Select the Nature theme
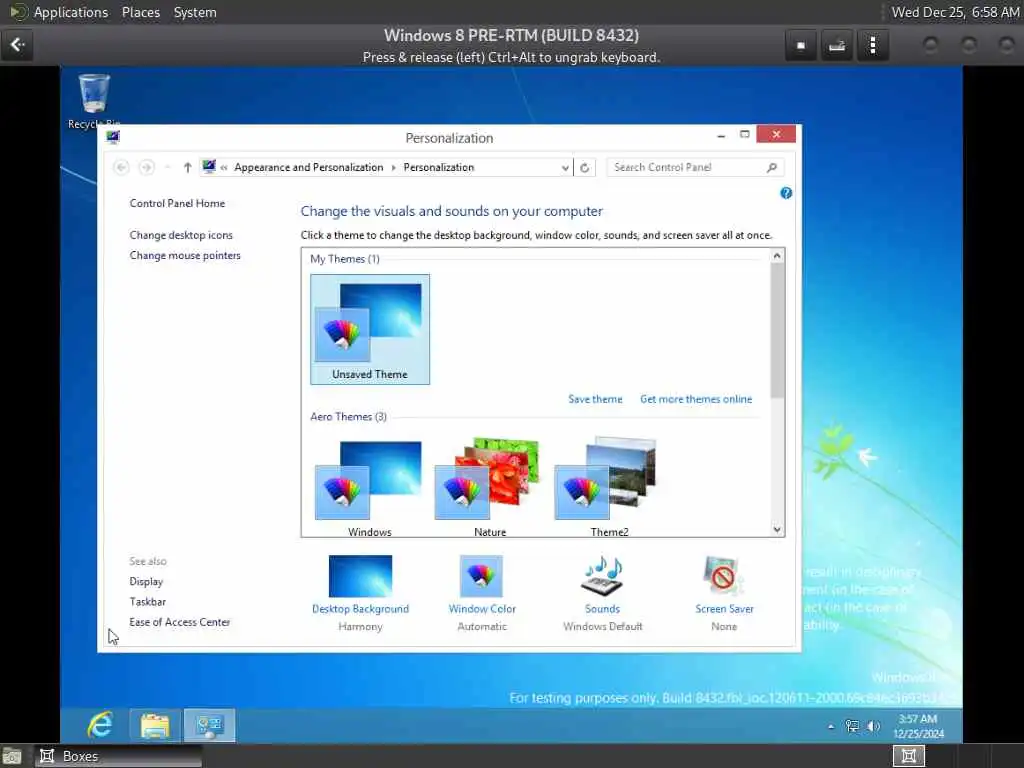1024x768 pixels. [489, 488]
